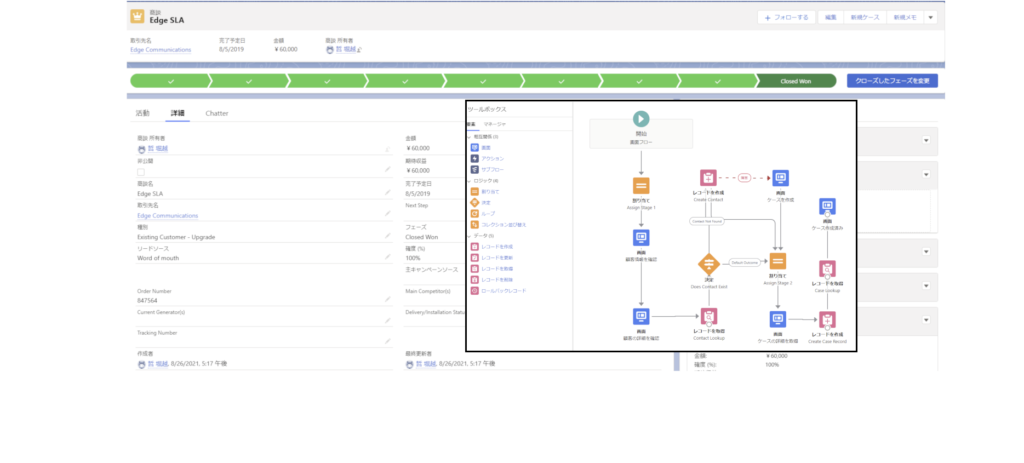Click the Closed Won stage in path
Image resolution: width=1024 pixels, height=463 pixels.
coord(796,80)
